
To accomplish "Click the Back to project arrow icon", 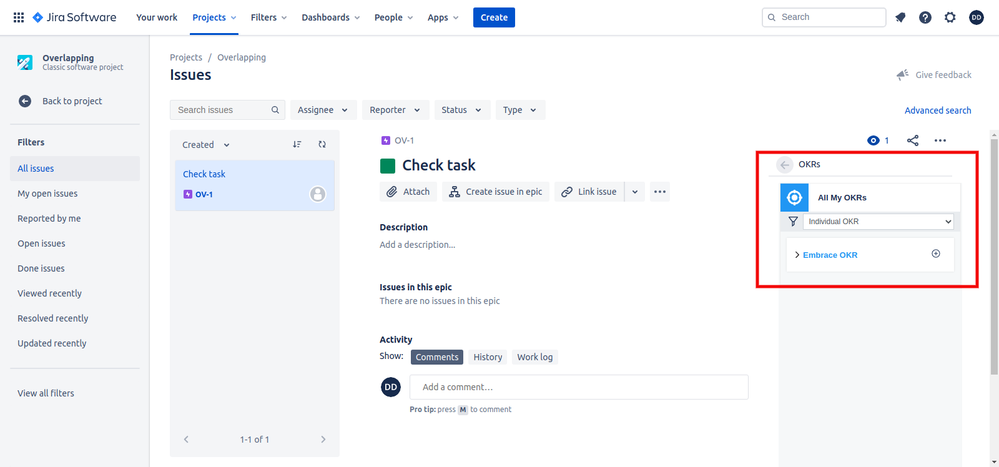I will 25,101.
